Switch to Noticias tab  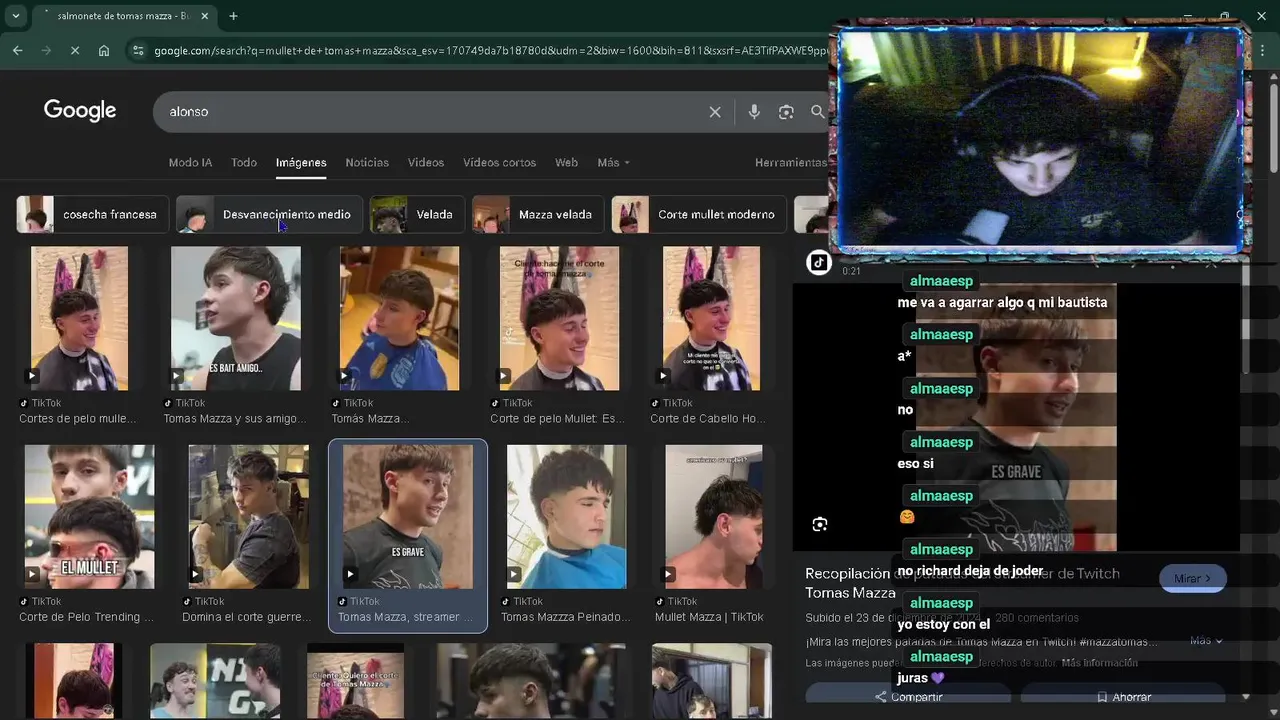tap(367, 162)
